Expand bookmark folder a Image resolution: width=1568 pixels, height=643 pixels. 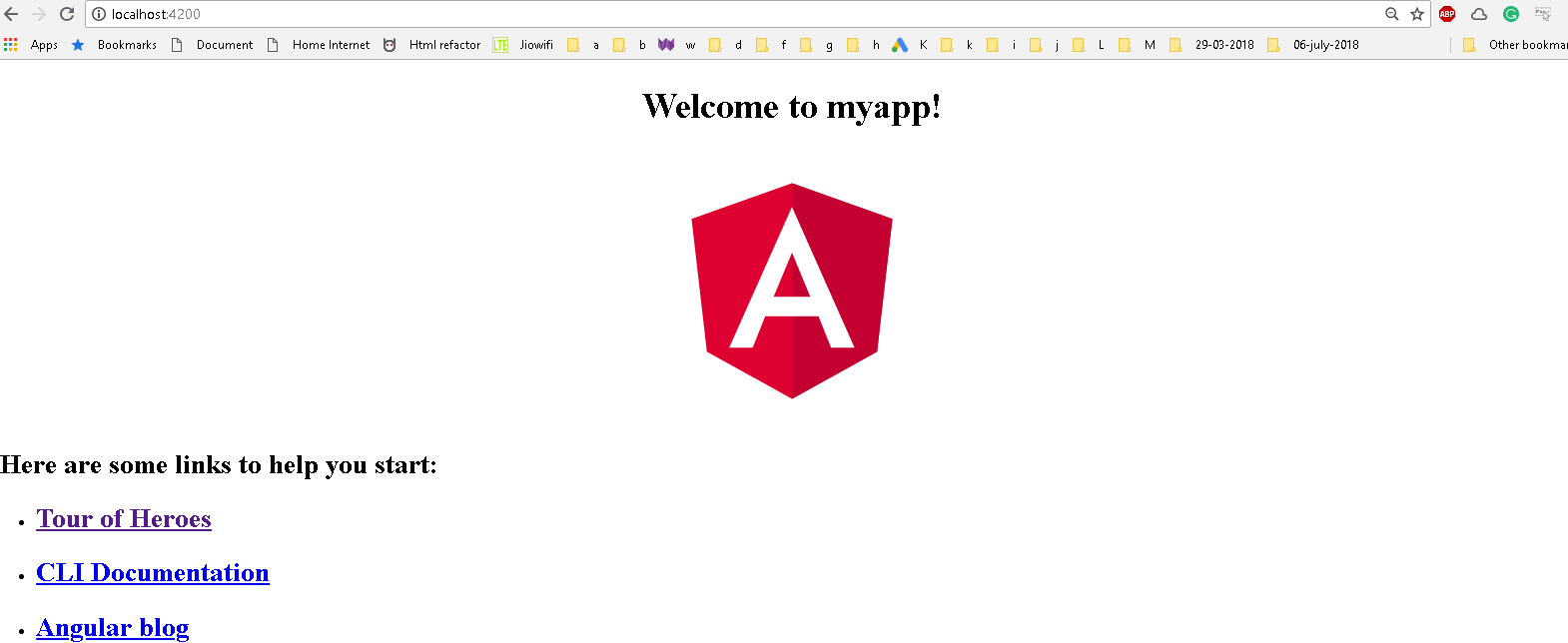pyautogui.click(x=583, y=45)
